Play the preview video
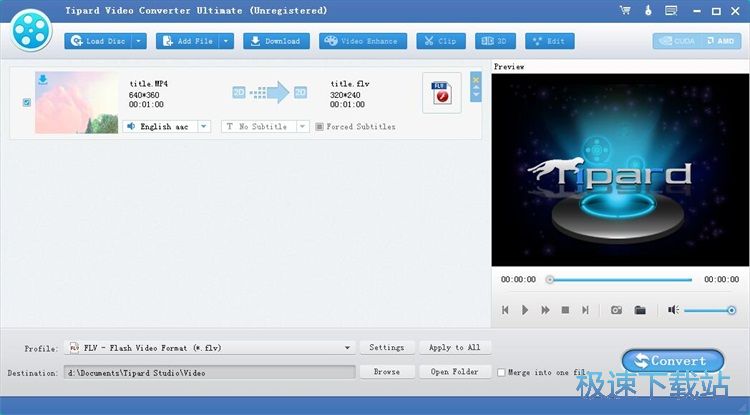 [x=525, y=310]
